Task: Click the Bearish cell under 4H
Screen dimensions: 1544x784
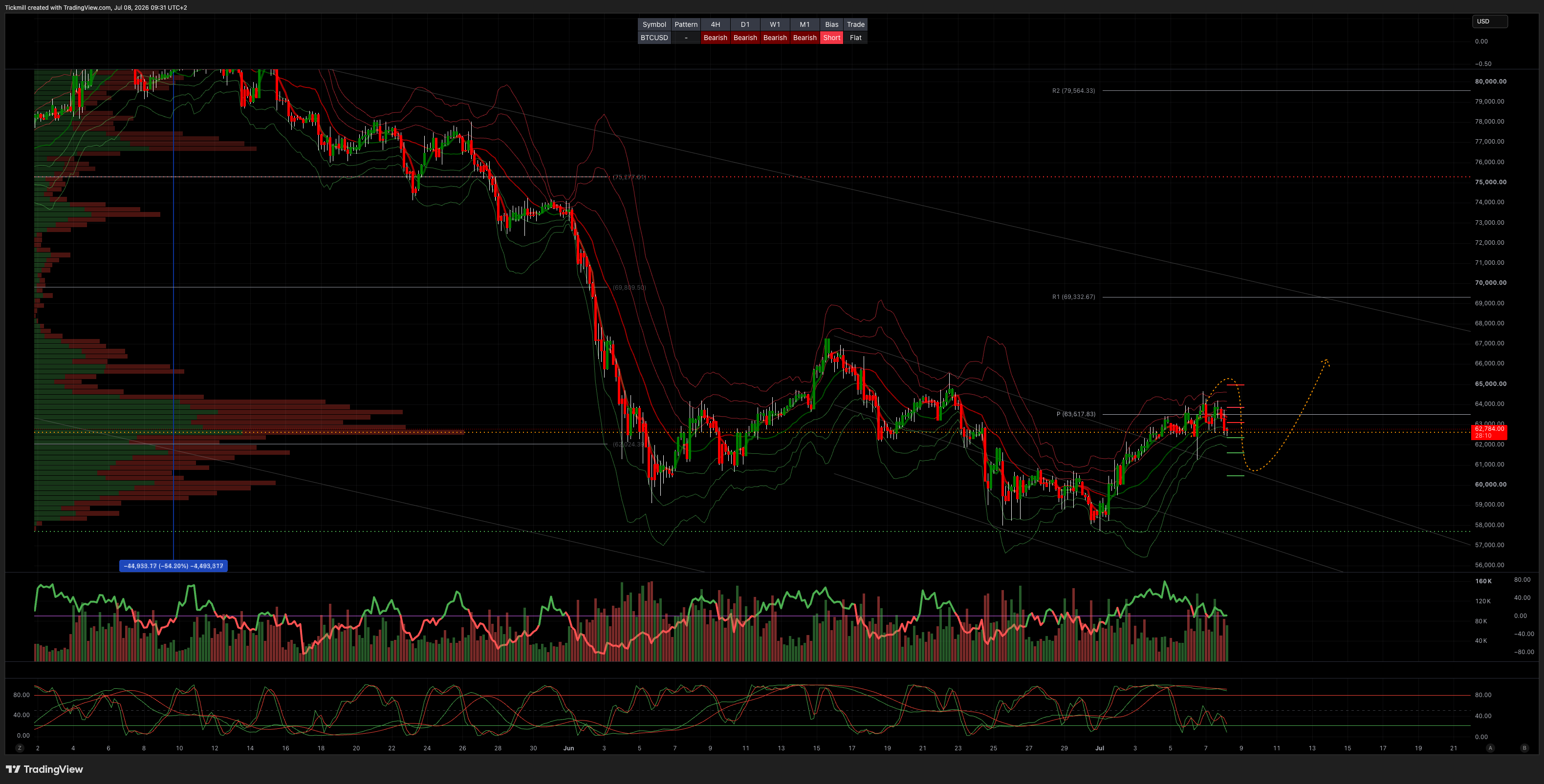Action: point(715,38)
